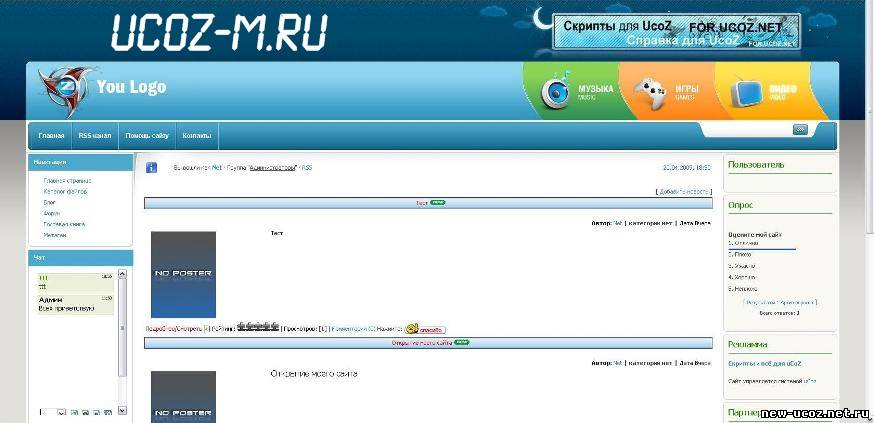Click NO POSTER image of Открытие моего сайта

(x=183, y=396)
